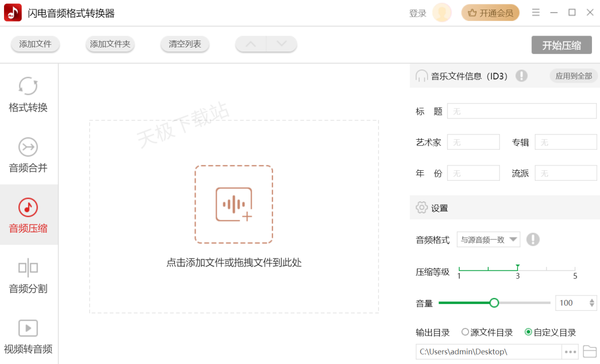The width and height of the screenshot is (600, 364).
Task: Open the 音频分割 audio split section
Action: coord(28,276)
